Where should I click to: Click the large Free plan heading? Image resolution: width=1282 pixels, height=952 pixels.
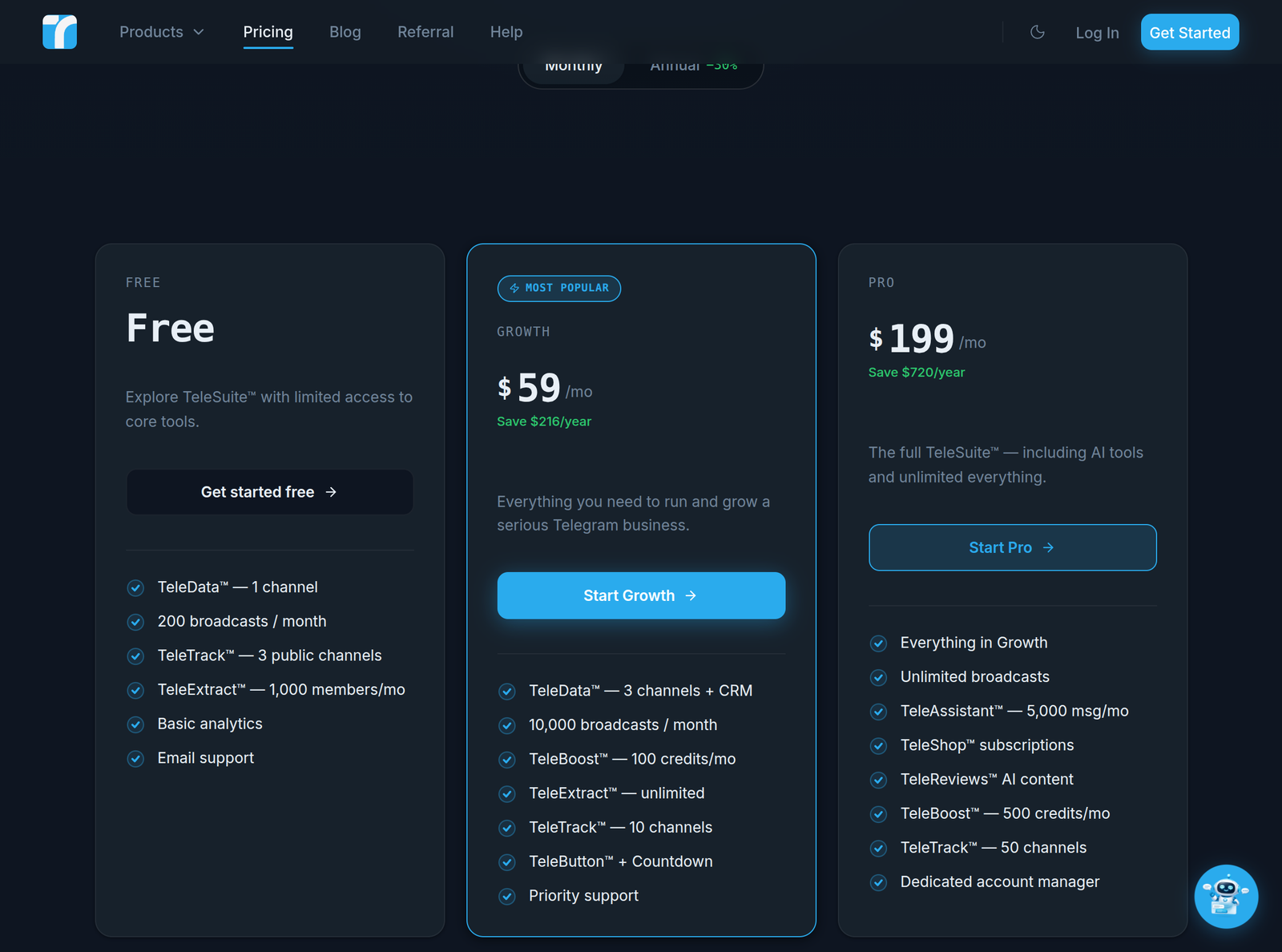[171, 329]
